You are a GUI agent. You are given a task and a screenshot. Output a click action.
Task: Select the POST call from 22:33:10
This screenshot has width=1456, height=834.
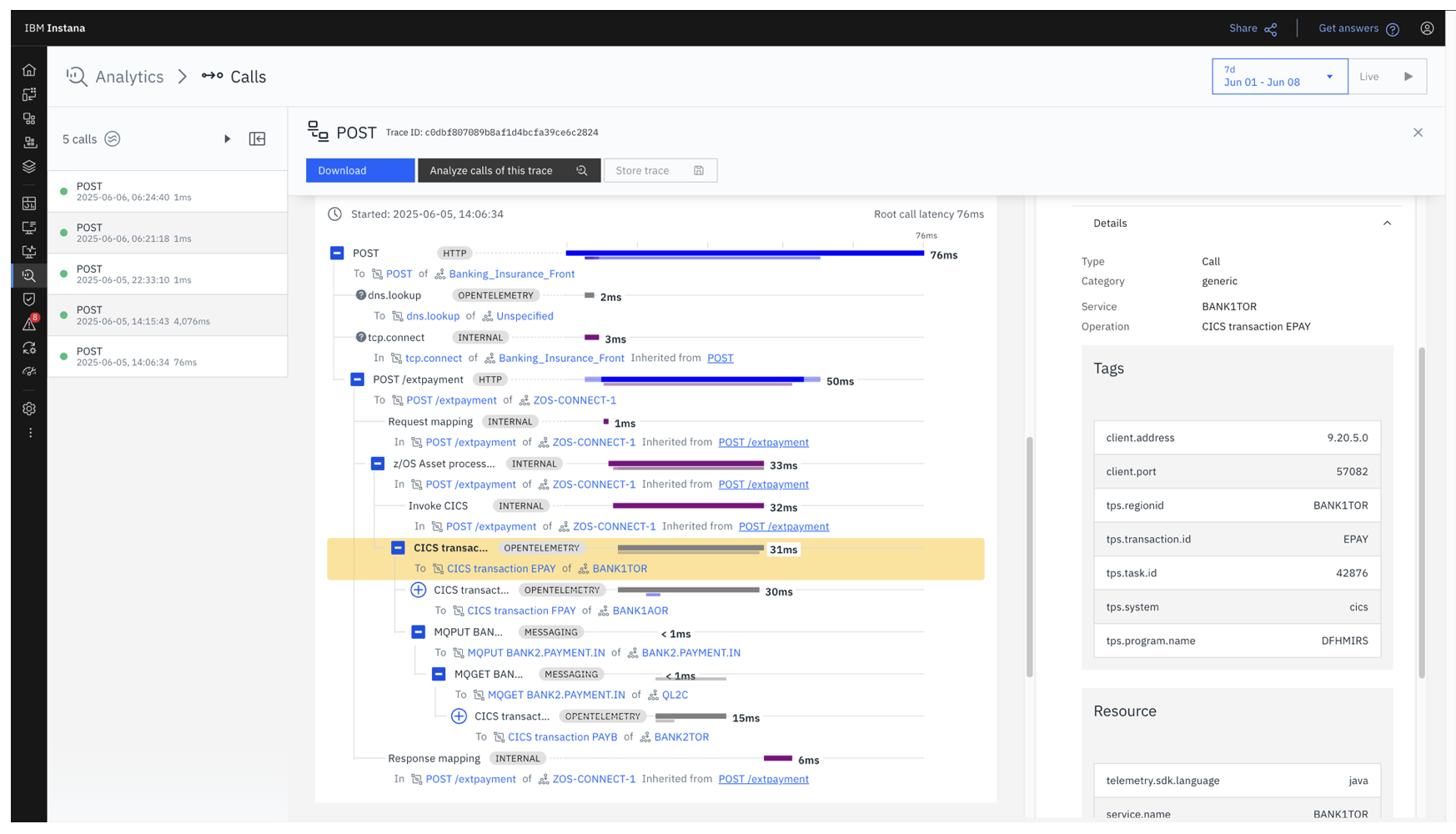pos(168,274)
